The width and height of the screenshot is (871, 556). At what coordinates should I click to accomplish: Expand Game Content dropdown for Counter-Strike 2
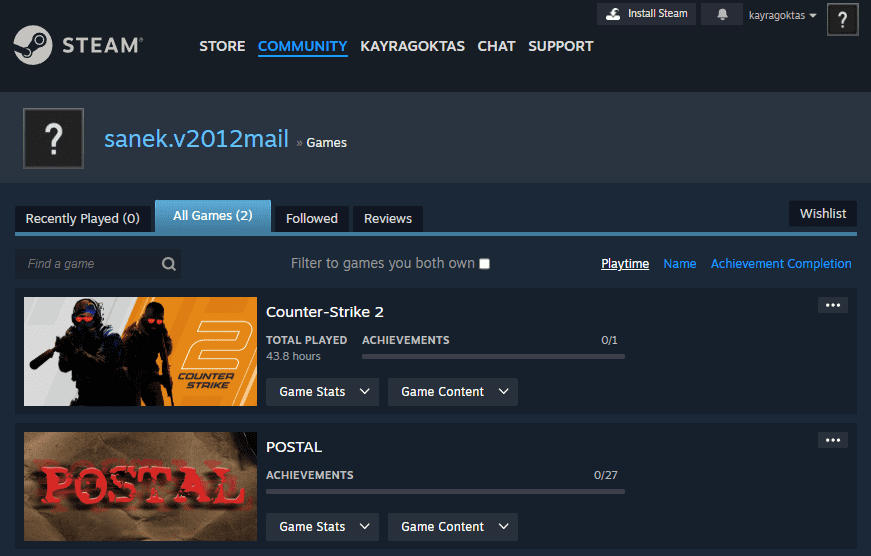point(452,392)
